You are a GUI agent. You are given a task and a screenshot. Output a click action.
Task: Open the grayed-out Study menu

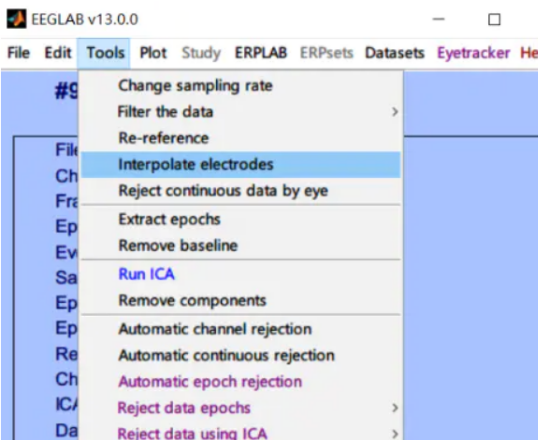click(x=201, y=53)
